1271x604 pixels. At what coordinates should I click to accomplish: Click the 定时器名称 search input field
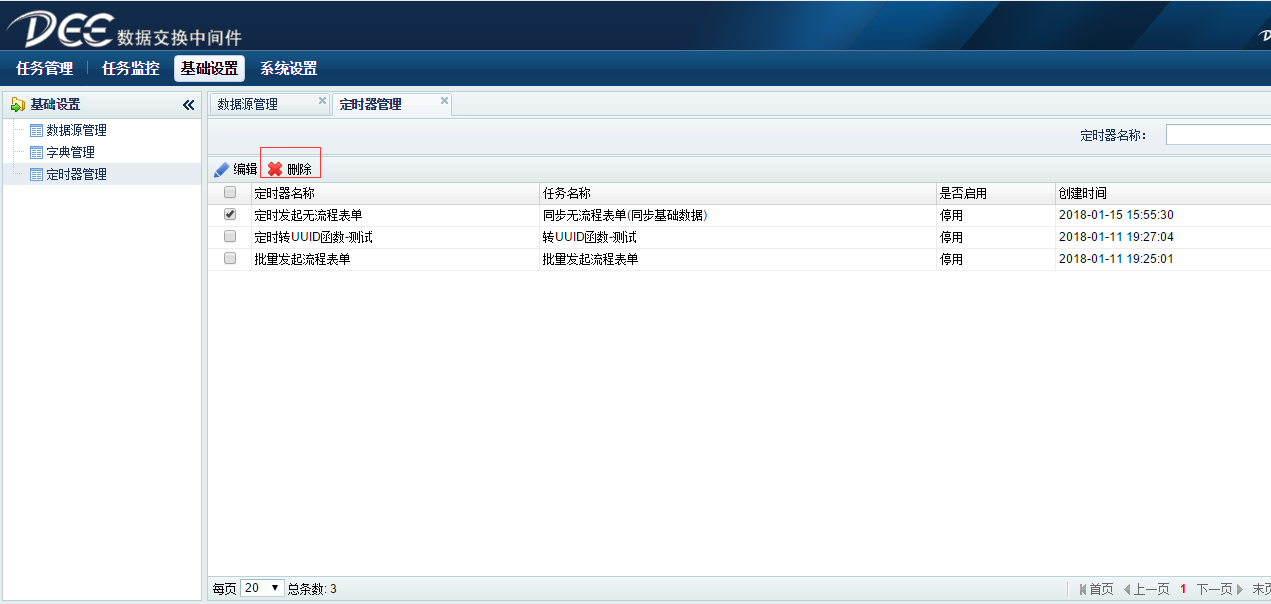click(x=1218, y=135)
